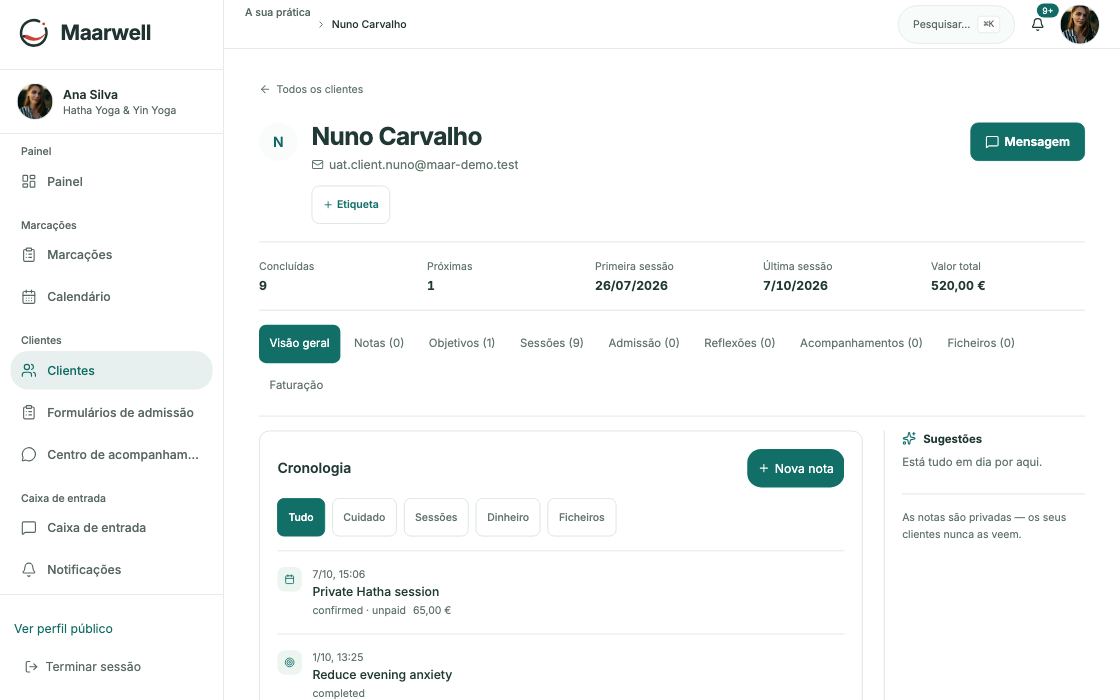Click the Maarwell logo icon
The image size is (1120, 700).
(x=34, y=33)
